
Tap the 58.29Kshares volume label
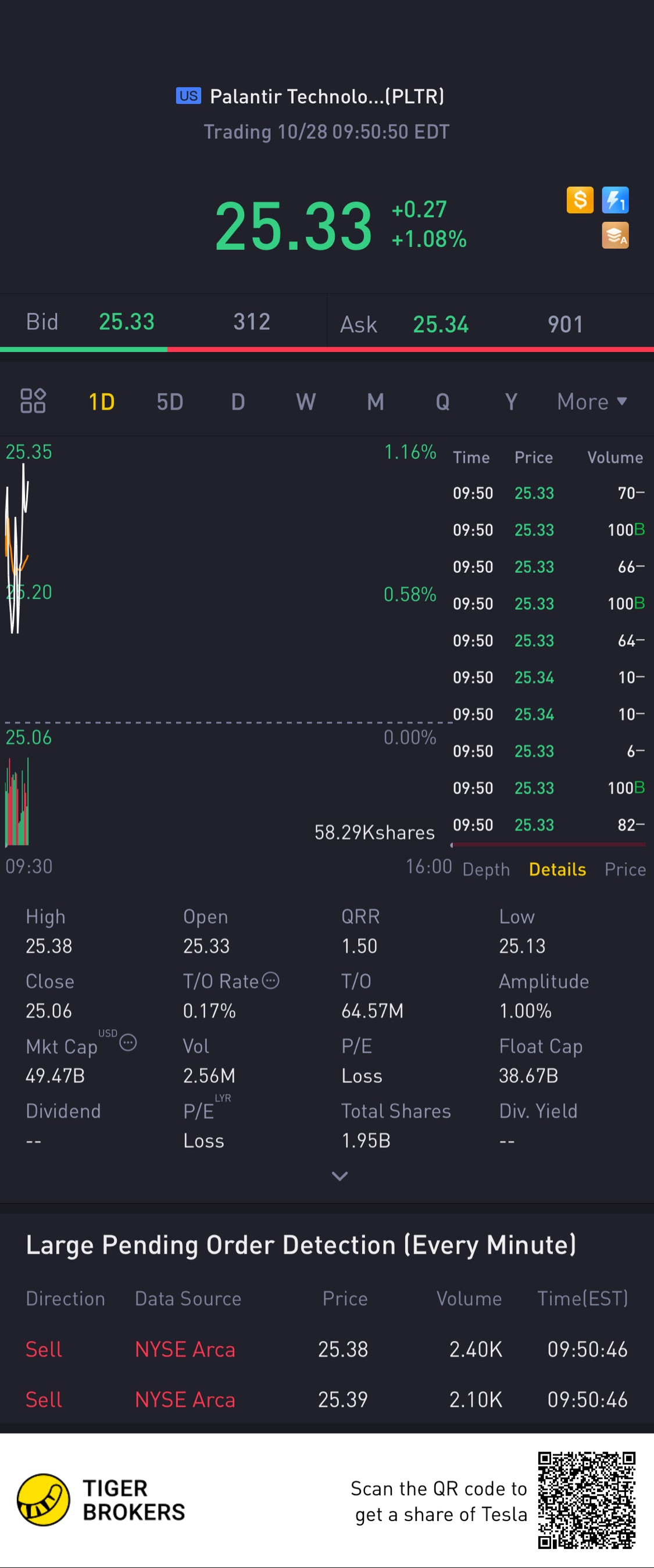[x=374, y=832]
